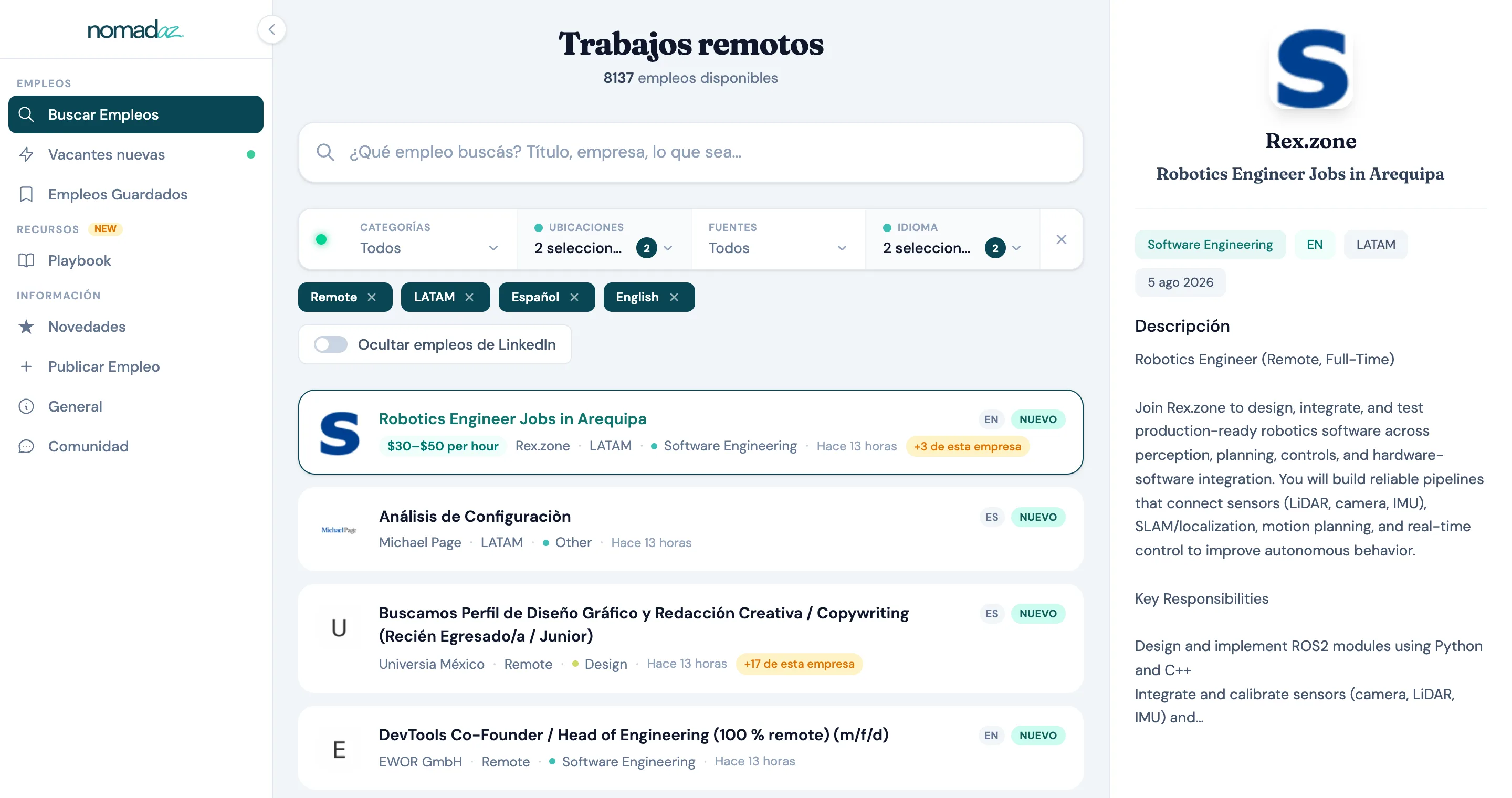Click '+3 de esta empresa' badge

coord(967,446)
